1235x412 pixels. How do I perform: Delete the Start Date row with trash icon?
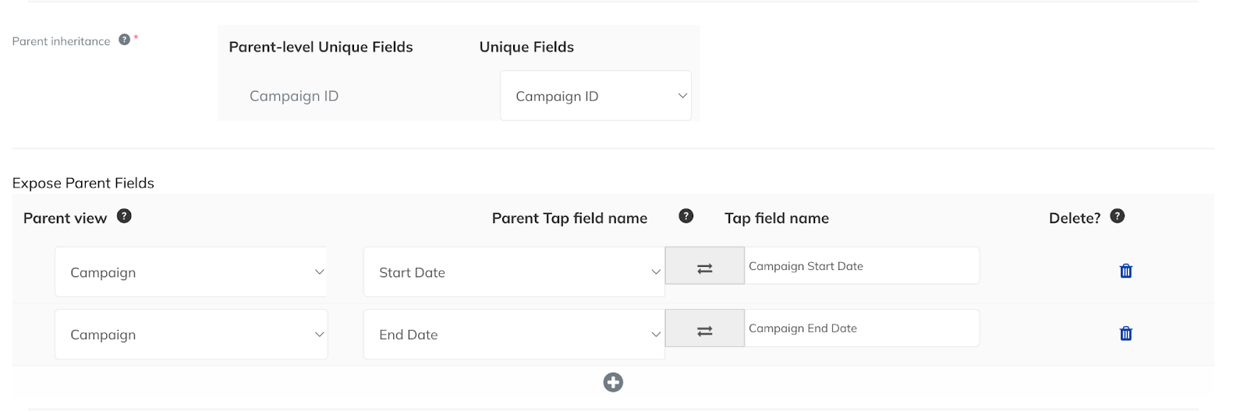1126,271
